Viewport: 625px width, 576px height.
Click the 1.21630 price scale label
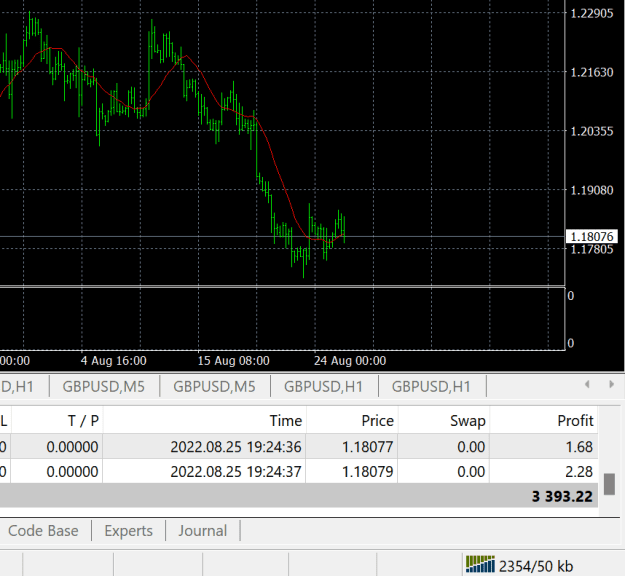(592, 72)
